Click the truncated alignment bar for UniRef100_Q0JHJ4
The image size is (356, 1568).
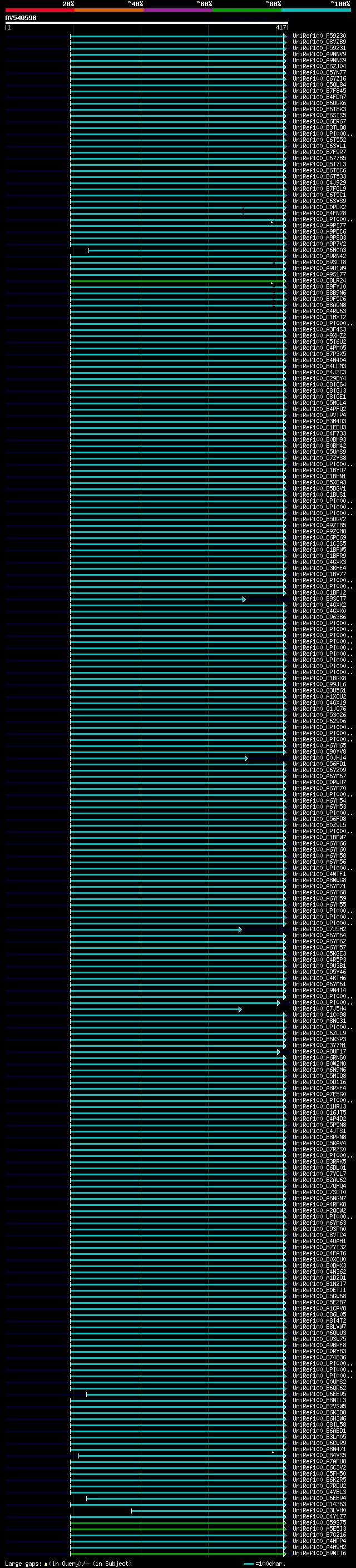[x=159, y=758]
